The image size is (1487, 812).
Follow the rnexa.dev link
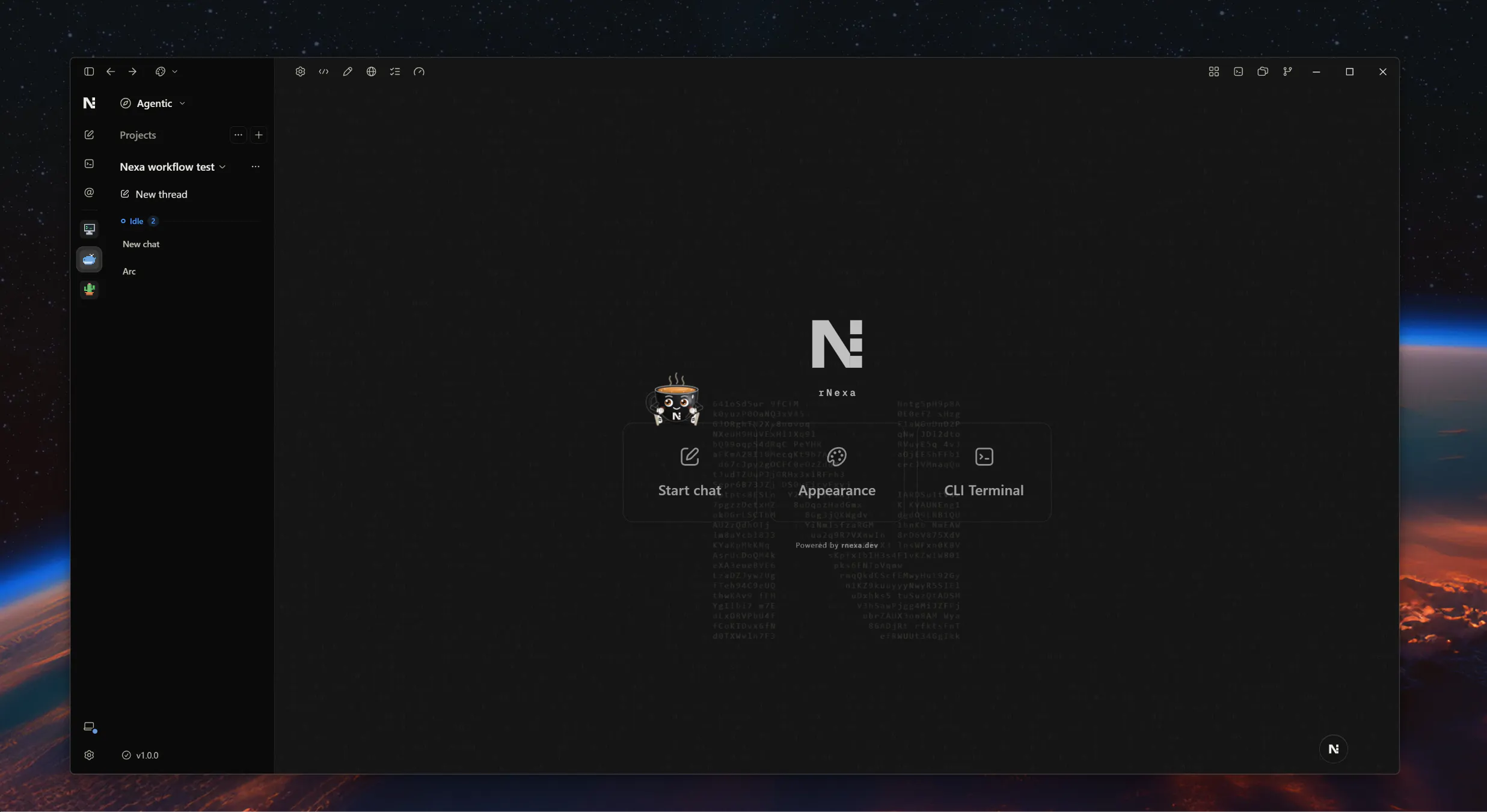click(x=859, y=545)
